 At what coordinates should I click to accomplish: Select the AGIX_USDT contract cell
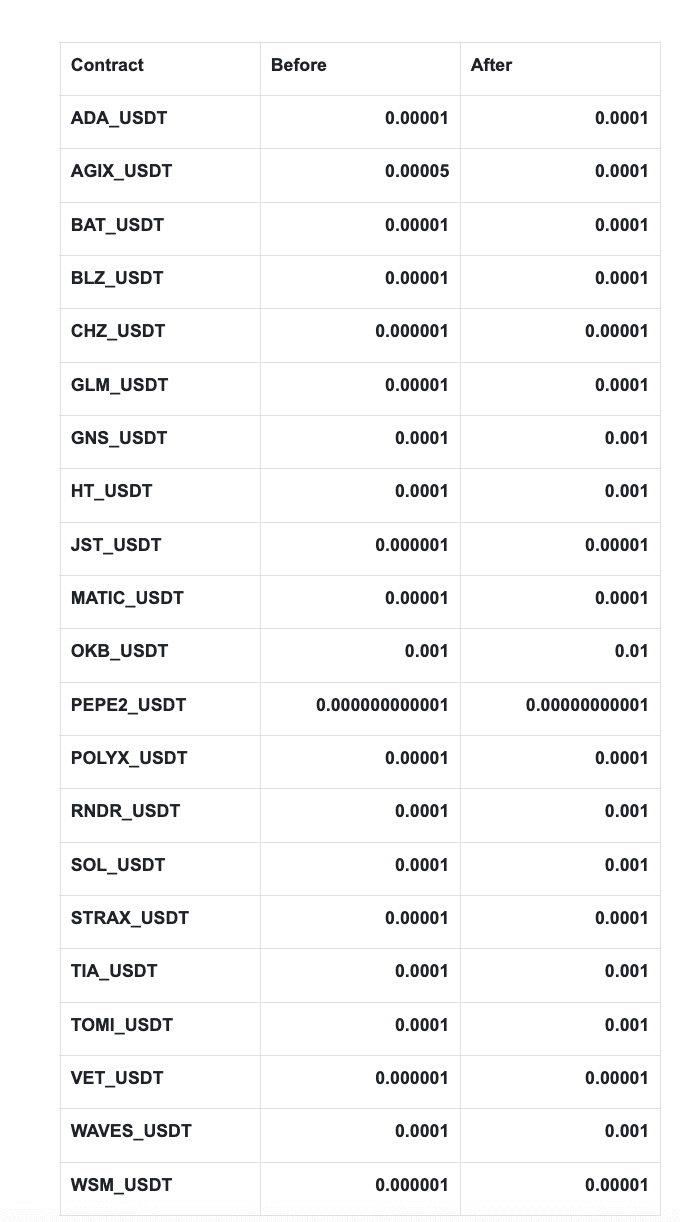point(121,171)
